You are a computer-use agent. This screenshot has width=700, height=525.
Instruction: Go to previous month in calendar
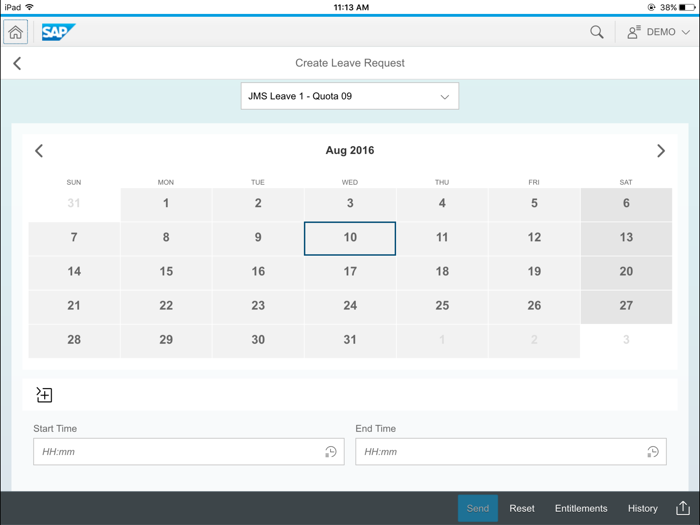click(x=39, y=151)
